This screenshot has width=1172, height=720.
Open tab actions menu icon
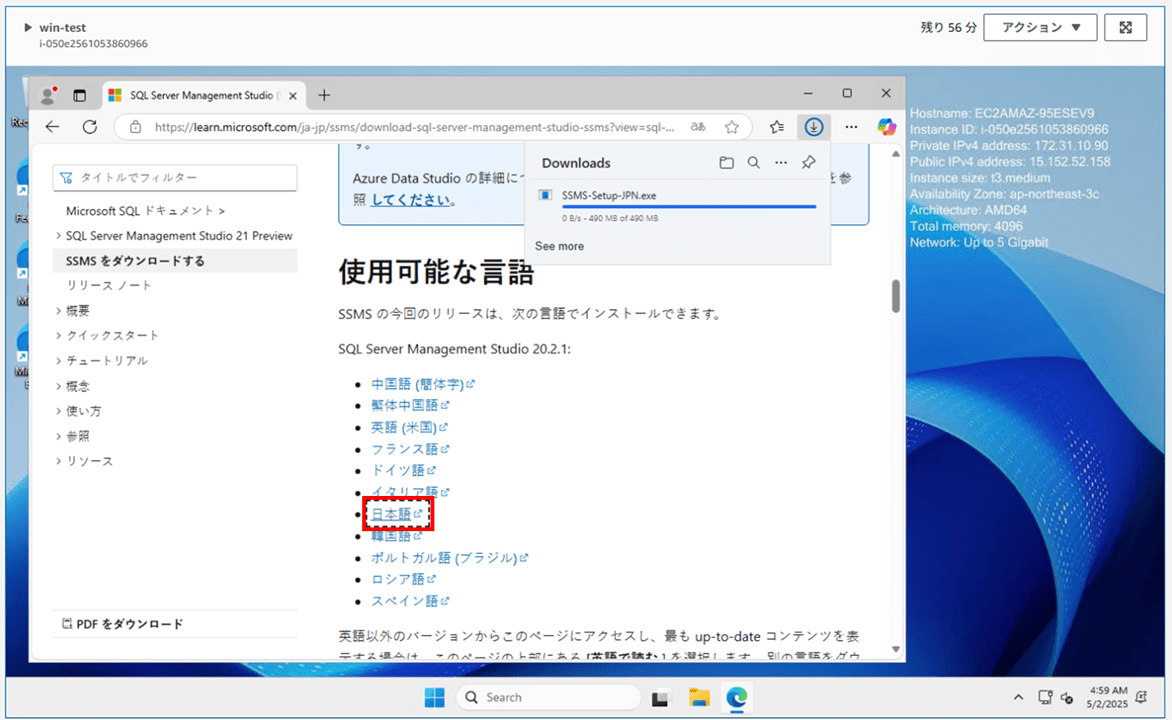79,95
